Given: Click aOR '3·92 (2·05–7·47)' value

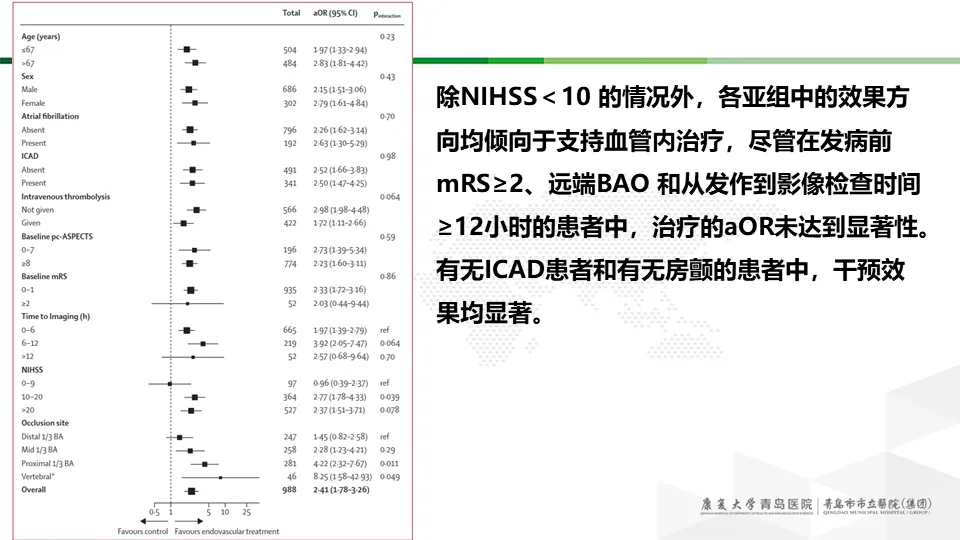Looking at the screenshot, I should [x=340, y=343].
